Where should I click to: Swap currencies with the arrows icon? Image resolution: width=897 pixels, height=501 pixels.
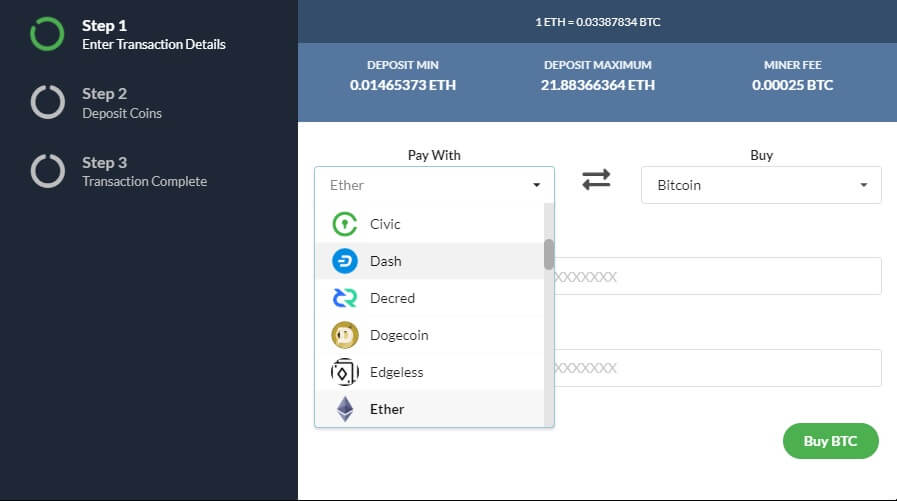pos(596,180)
